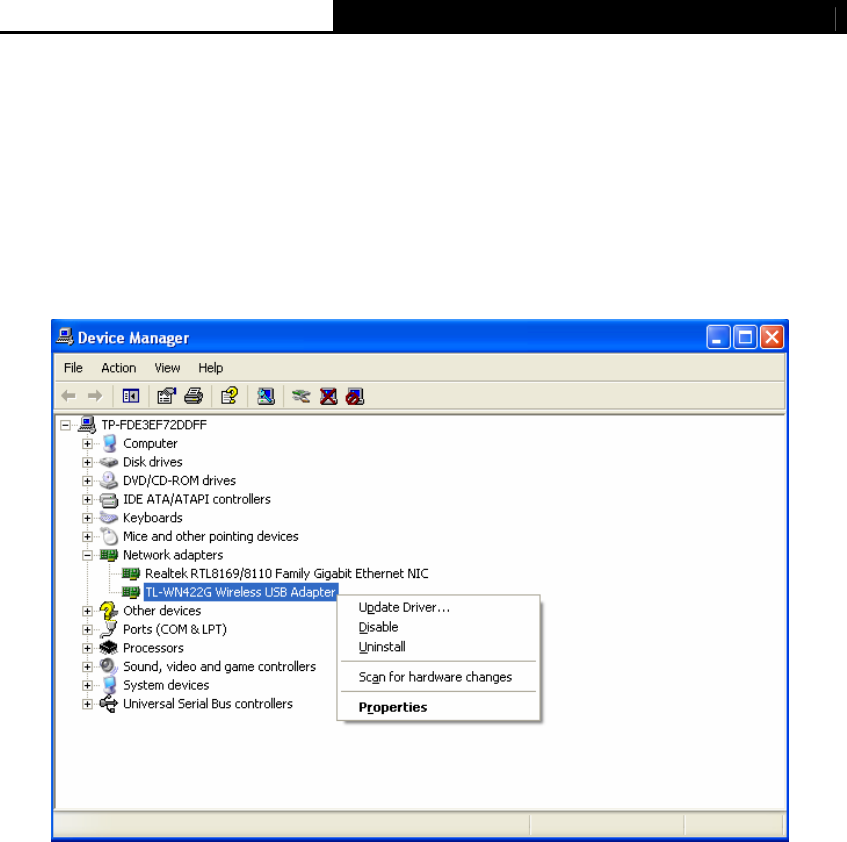Click the Help toolbar icon
The height and width of the screenshot is (842, 847).
[229, 396]
